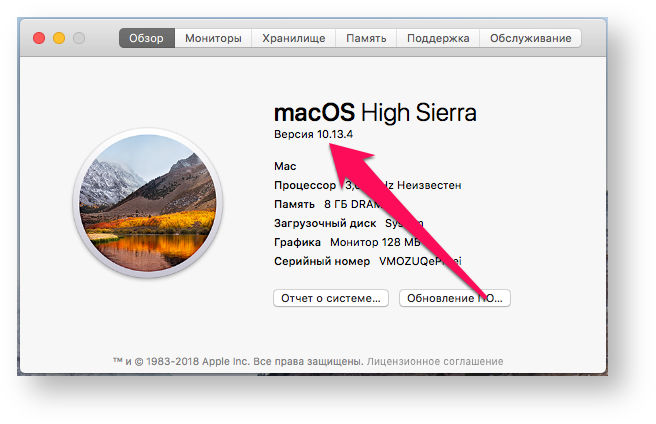Switch to the Обзор tab
This screenshot has width=656, height=424.
point(146,38)
